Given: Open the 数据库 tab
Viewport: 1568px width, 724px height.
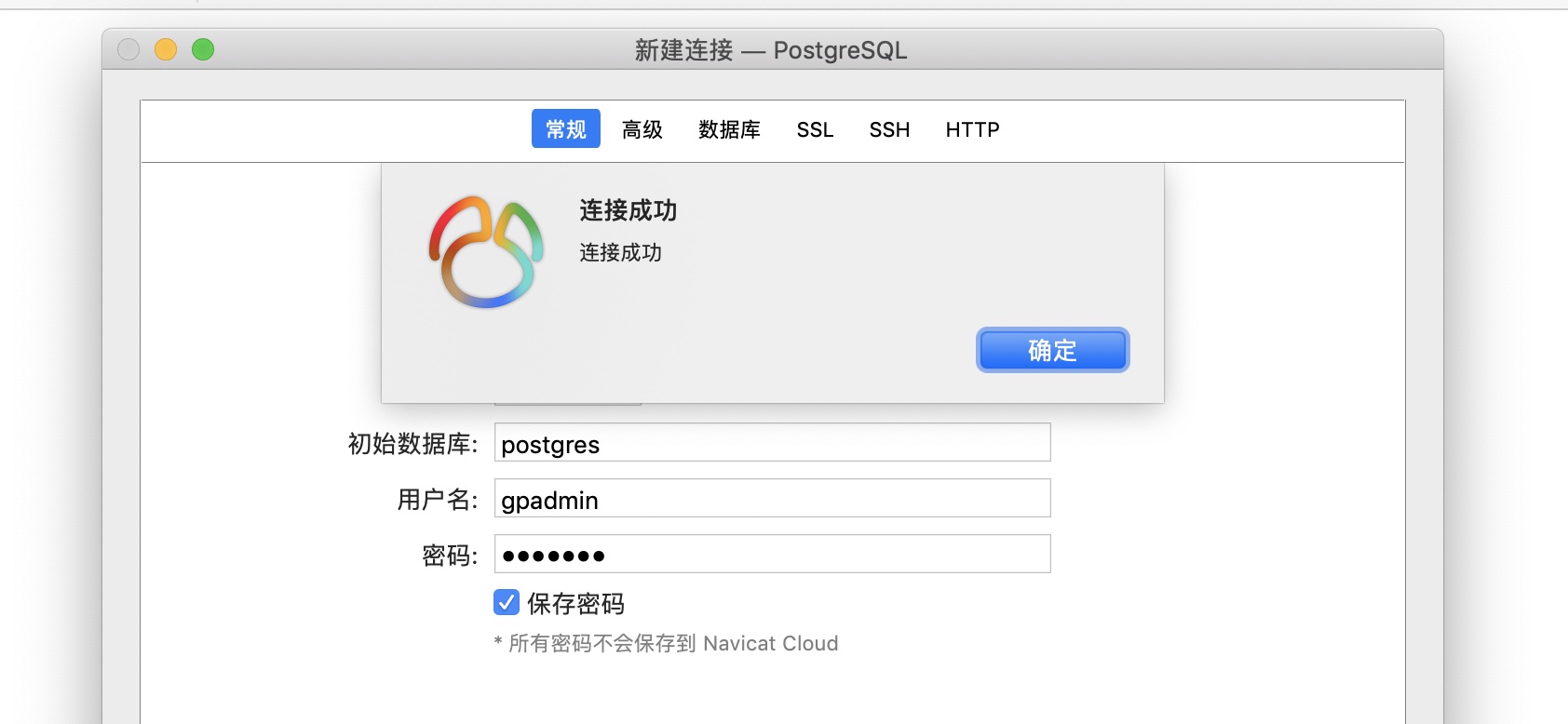Looking at the screenshot, I should (730, 129).
